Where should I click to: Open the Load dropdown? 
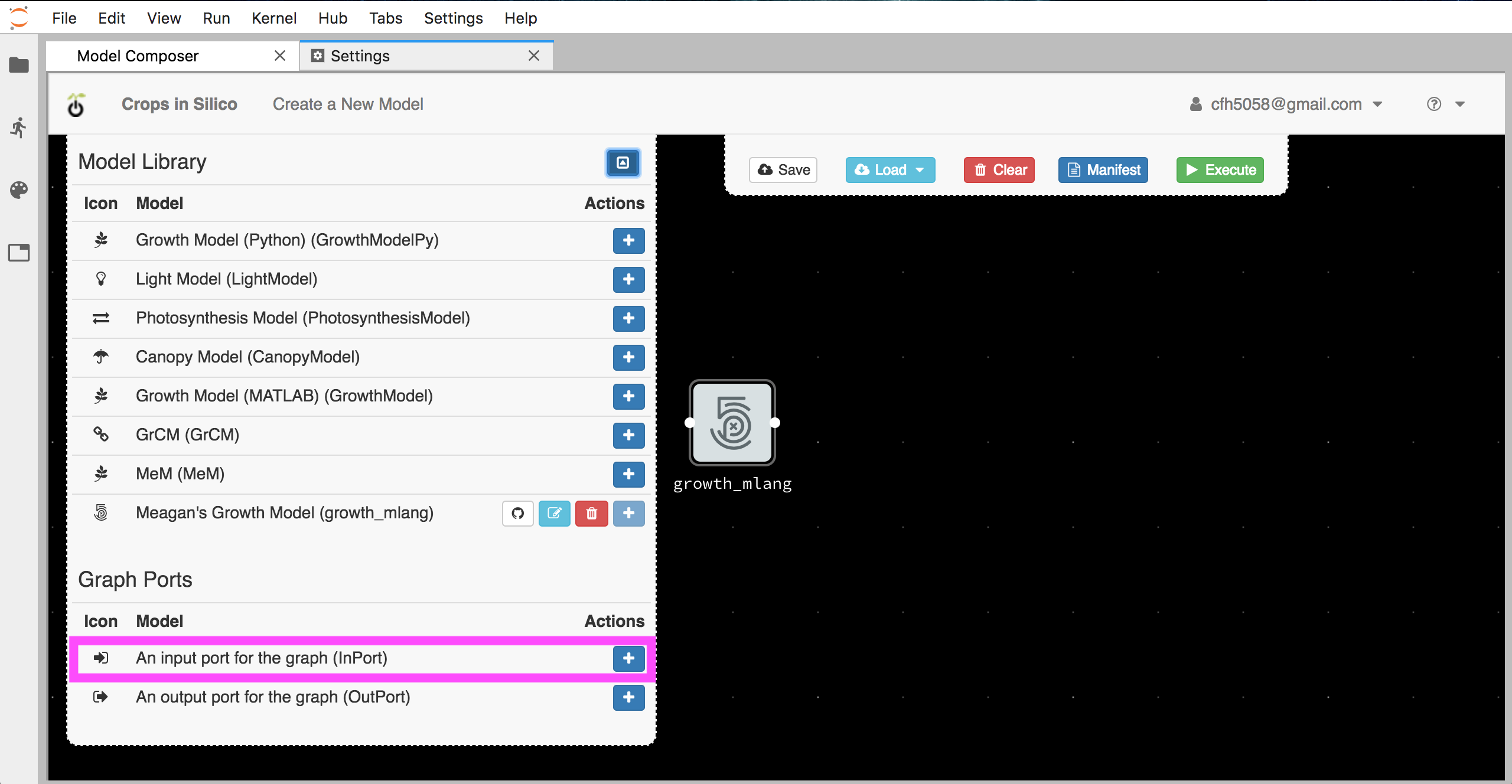(x=890, y=170)
